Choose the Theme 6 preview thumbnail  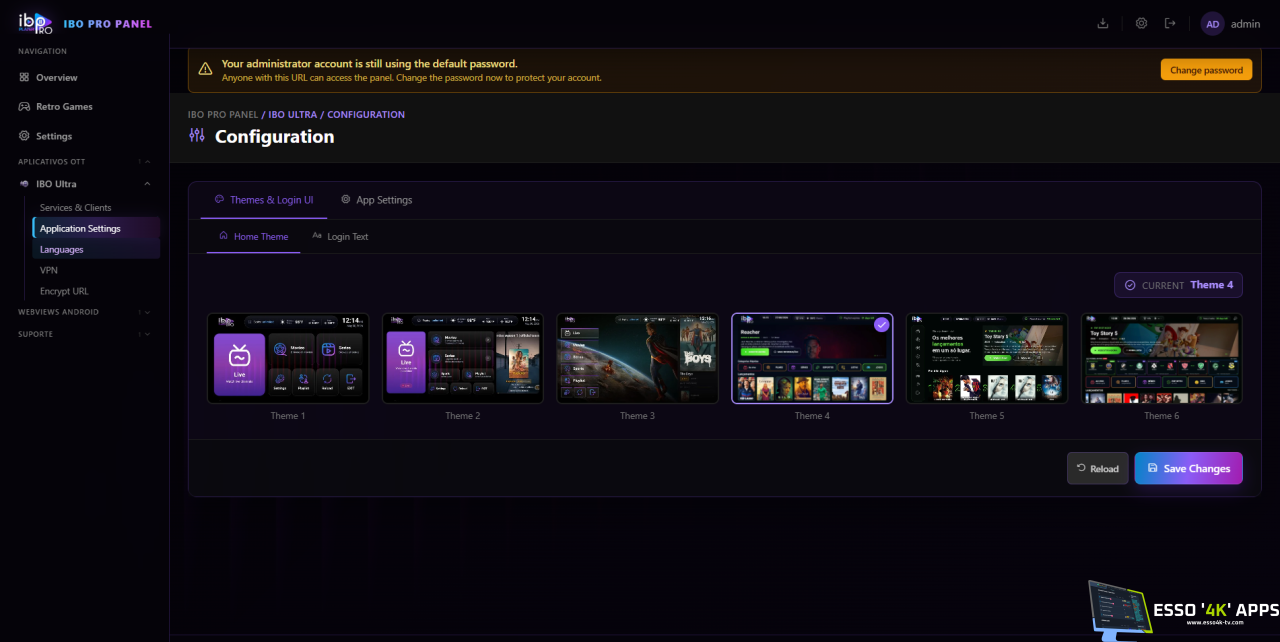1162,358
